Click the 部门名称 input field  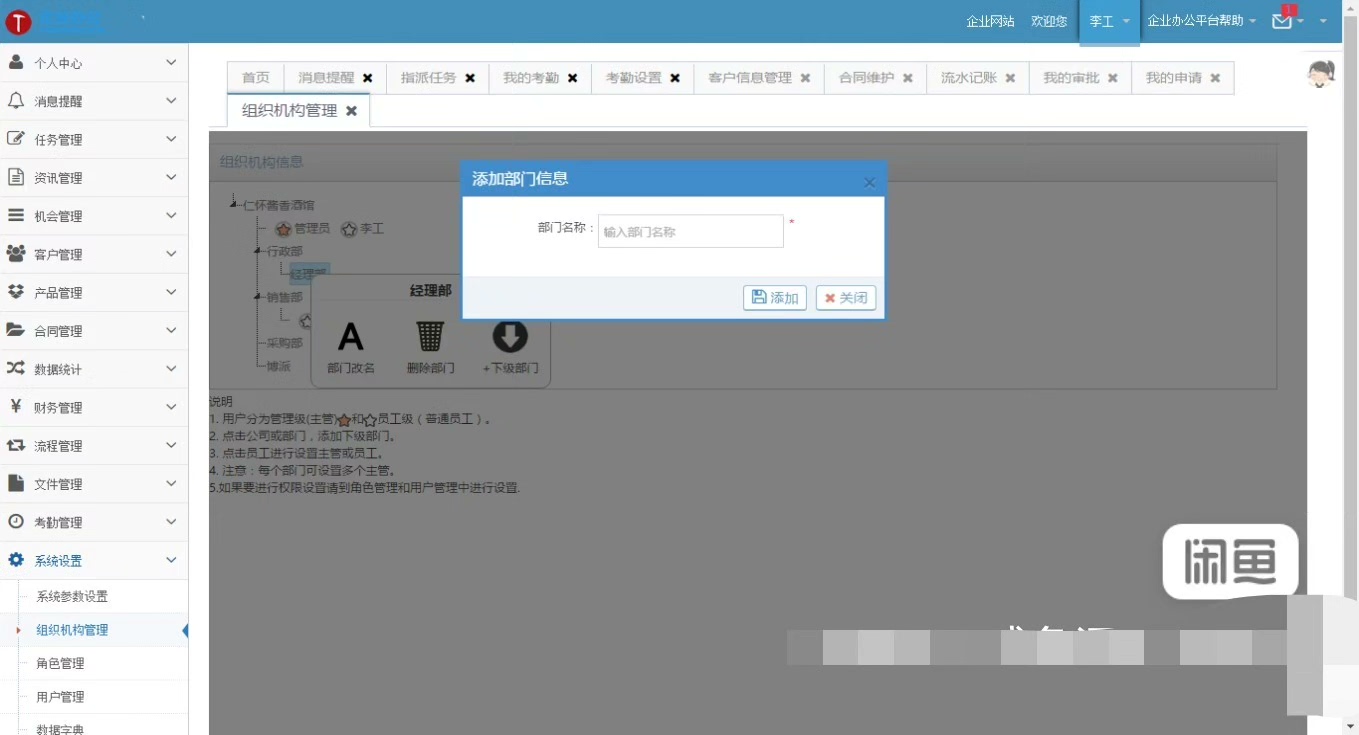[x=691, y=231]
